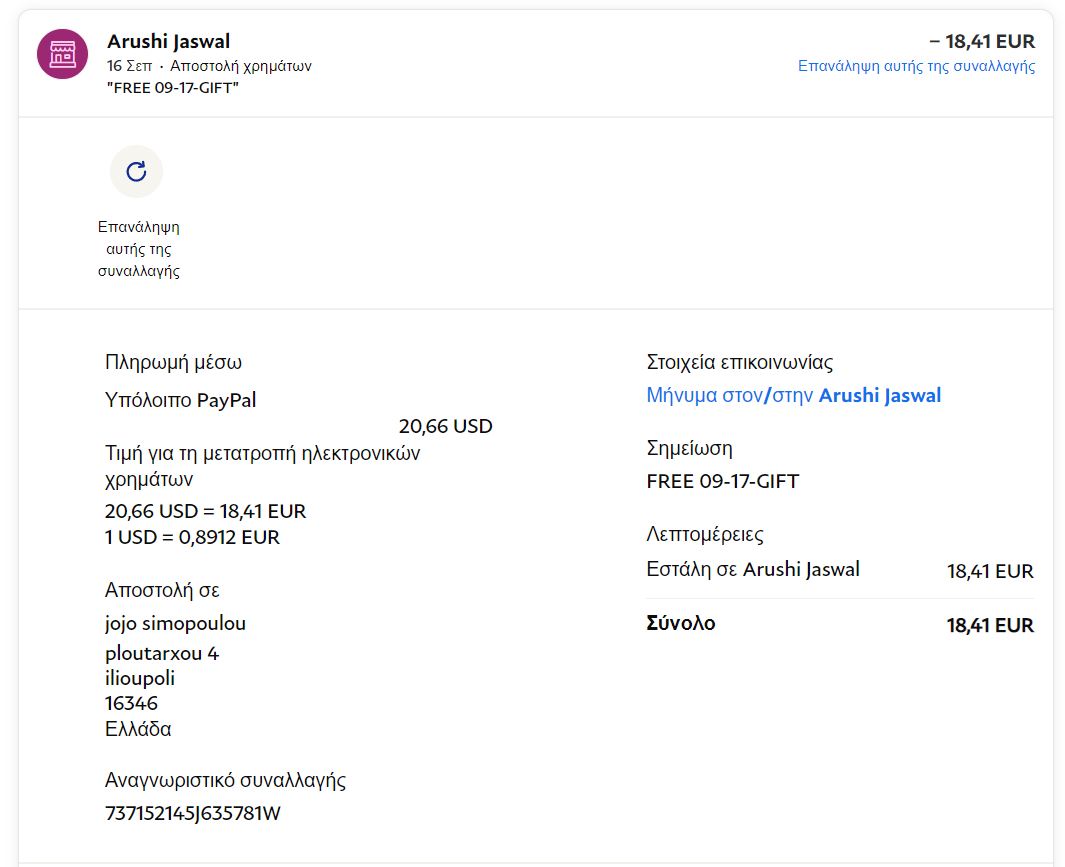Open Μήνυμα στον/στην Arushi Jaswal link
Screen dimensions: 1065x867
pos(794,395)
